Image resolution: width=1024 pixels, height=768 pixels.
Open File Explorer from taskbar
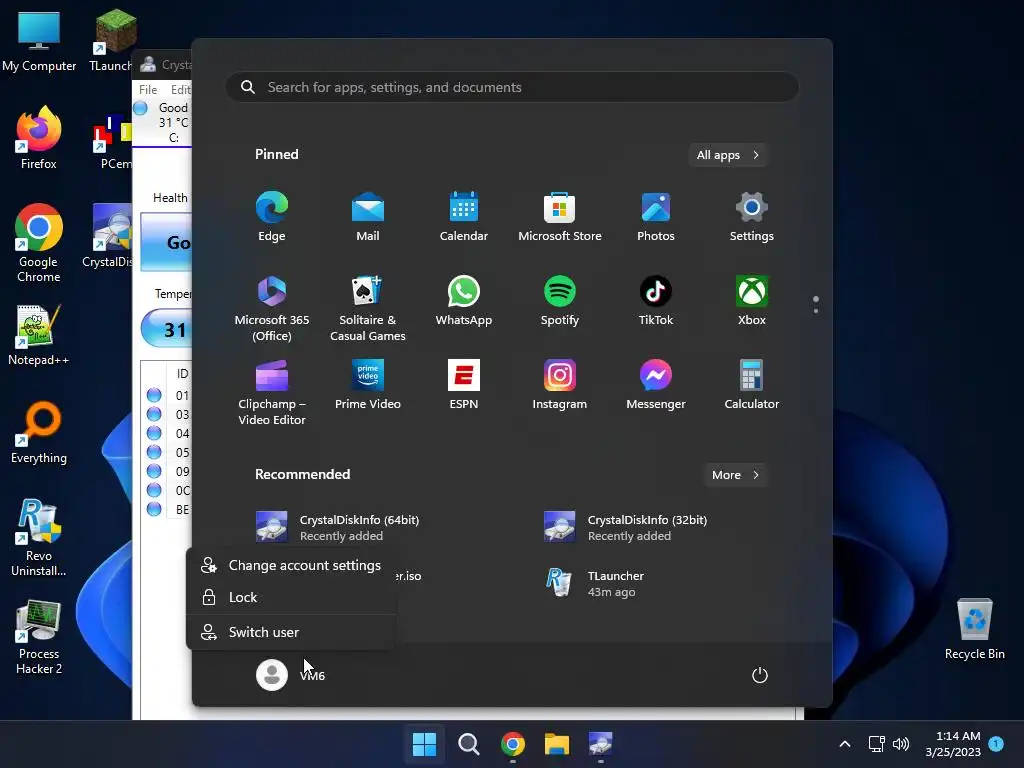(x=557, y=744)
